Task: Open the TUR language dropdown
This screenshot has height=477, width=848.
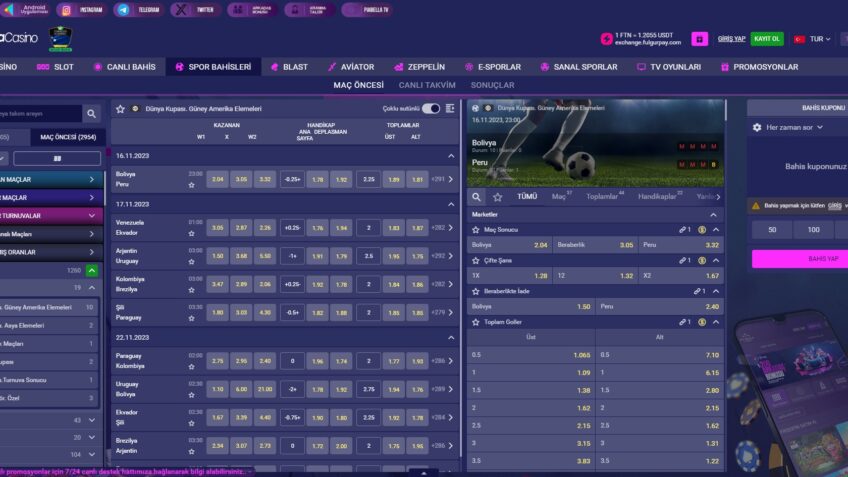Action: 813,39
